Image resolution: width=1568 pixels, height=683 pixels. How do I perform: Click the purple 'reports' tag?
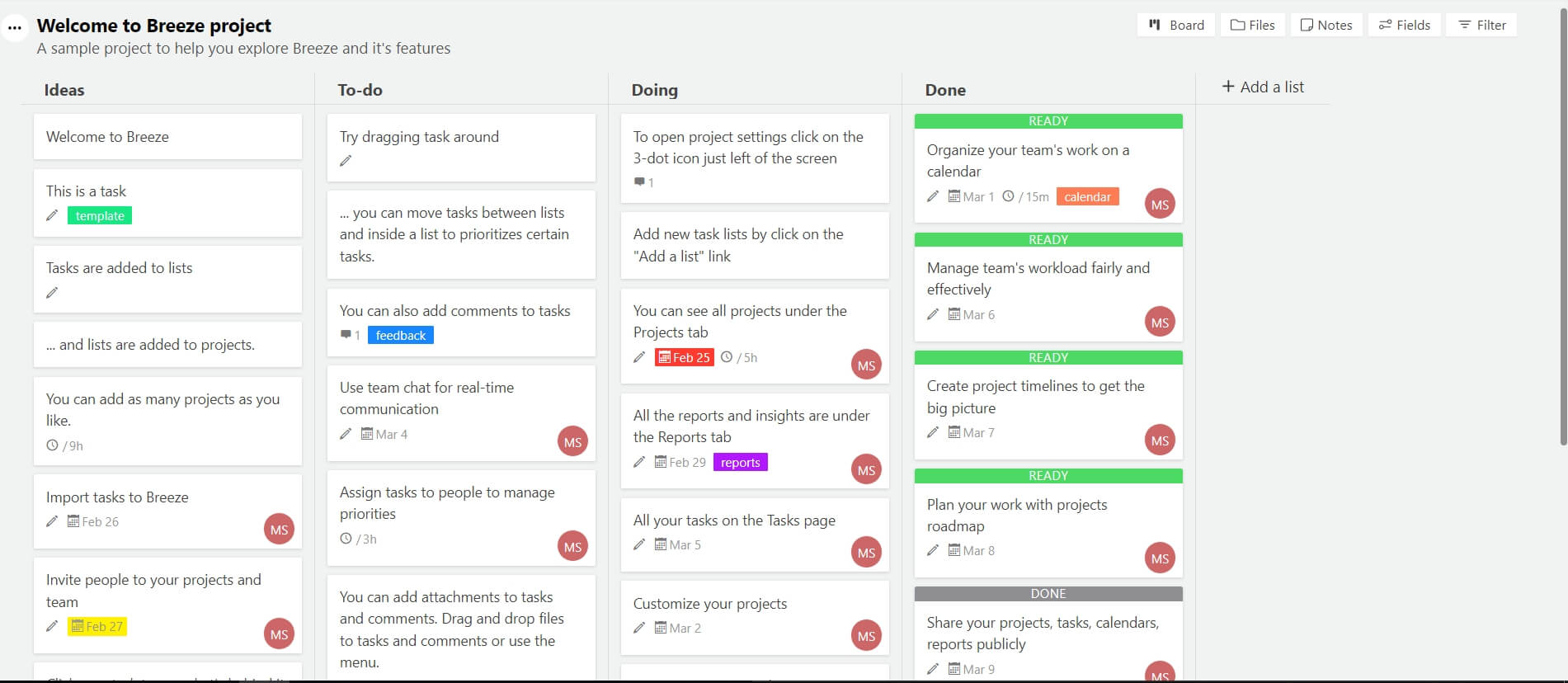point(740,463)
